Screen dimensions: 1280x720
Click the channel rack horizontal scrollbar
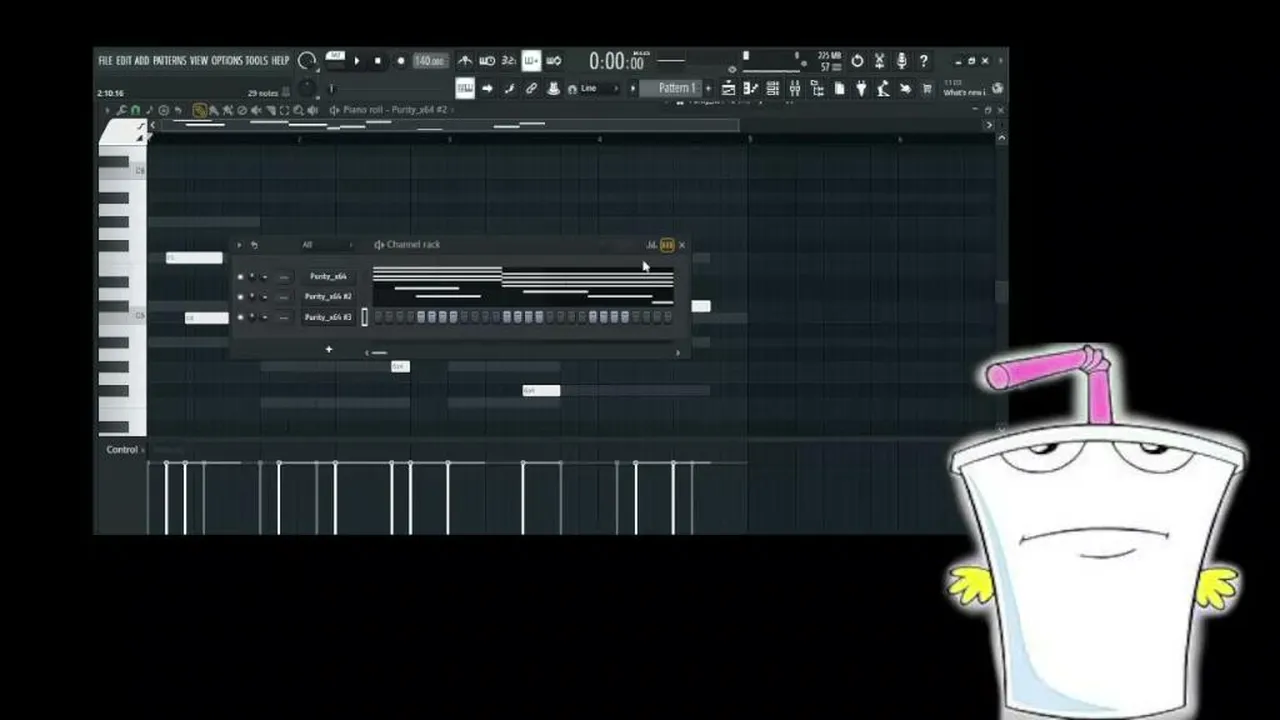pyautogui.click(x=522, y=352)
